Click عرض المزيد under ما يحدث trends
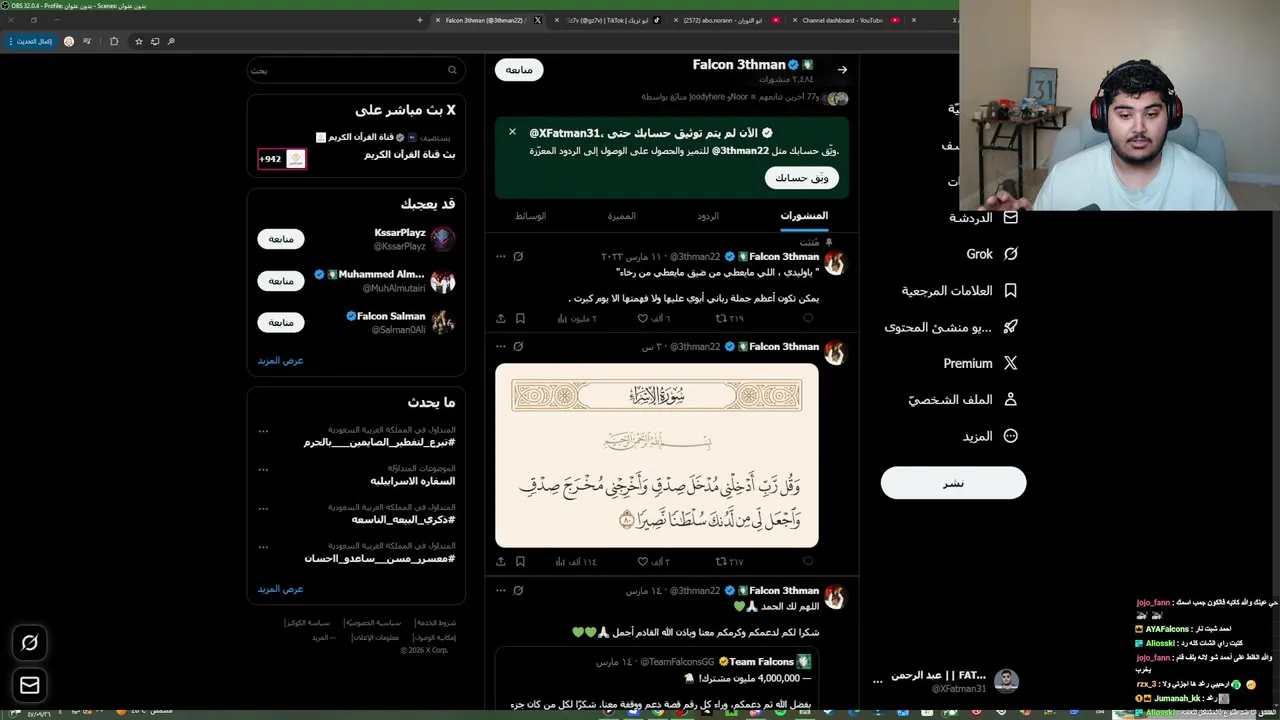The image size is (1280, 720). [x=280, y=589]
